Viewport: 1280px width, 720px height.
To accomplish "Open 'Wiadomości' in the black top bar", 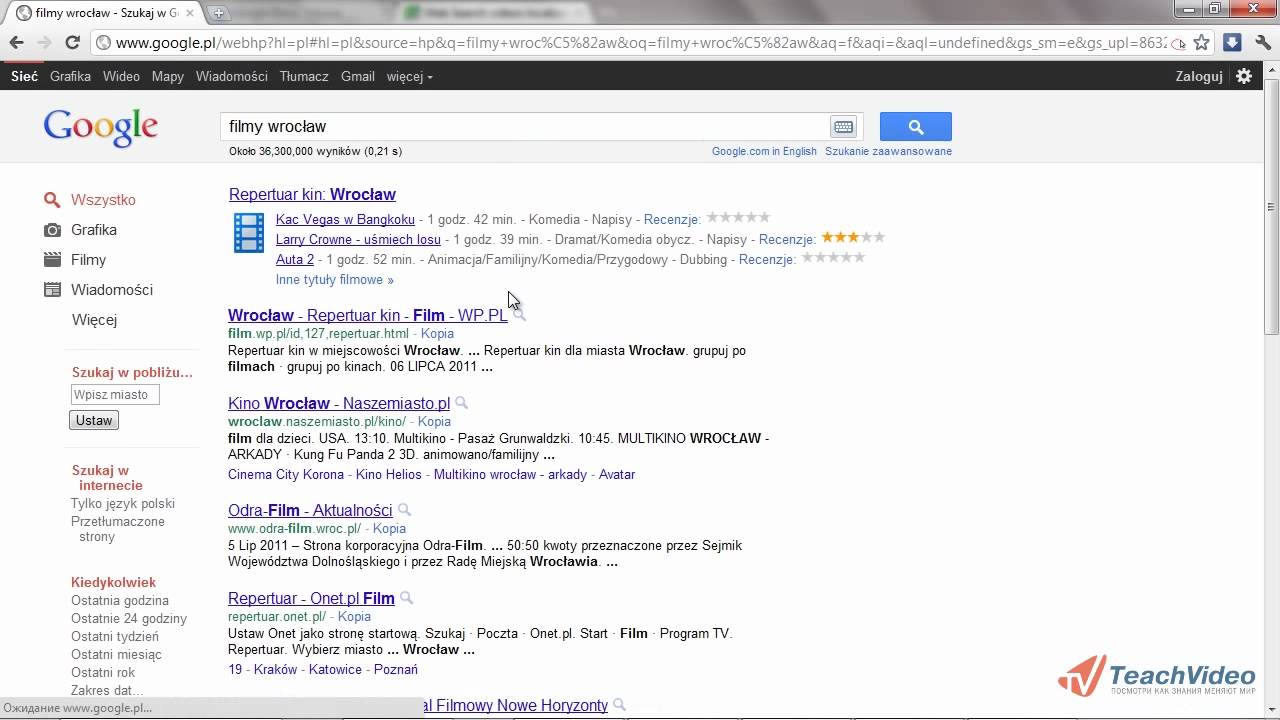I will 232,76.
